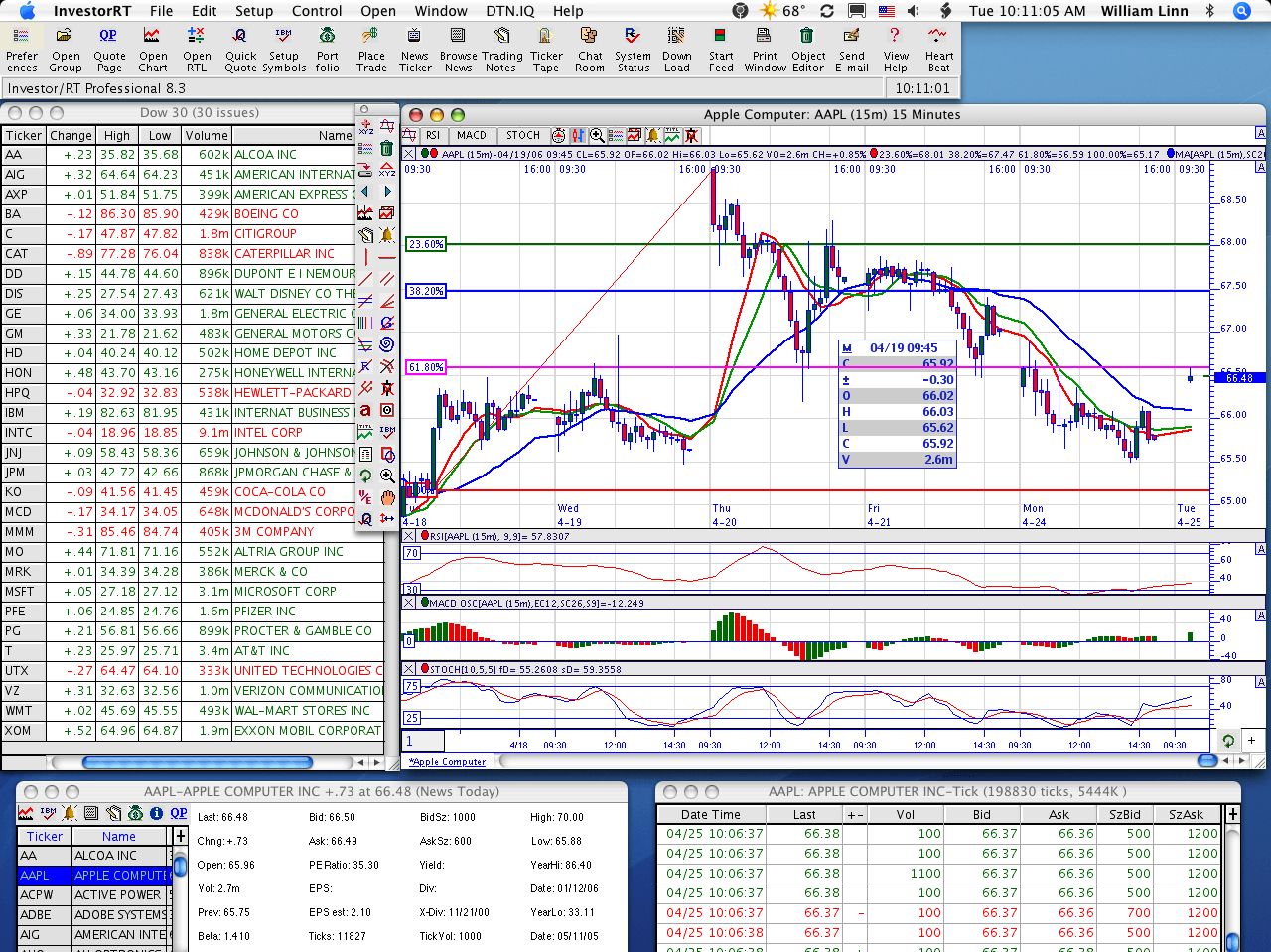Click the Start Feed icon
This screenshot has height=952, width=1271.
coord(721,49)
